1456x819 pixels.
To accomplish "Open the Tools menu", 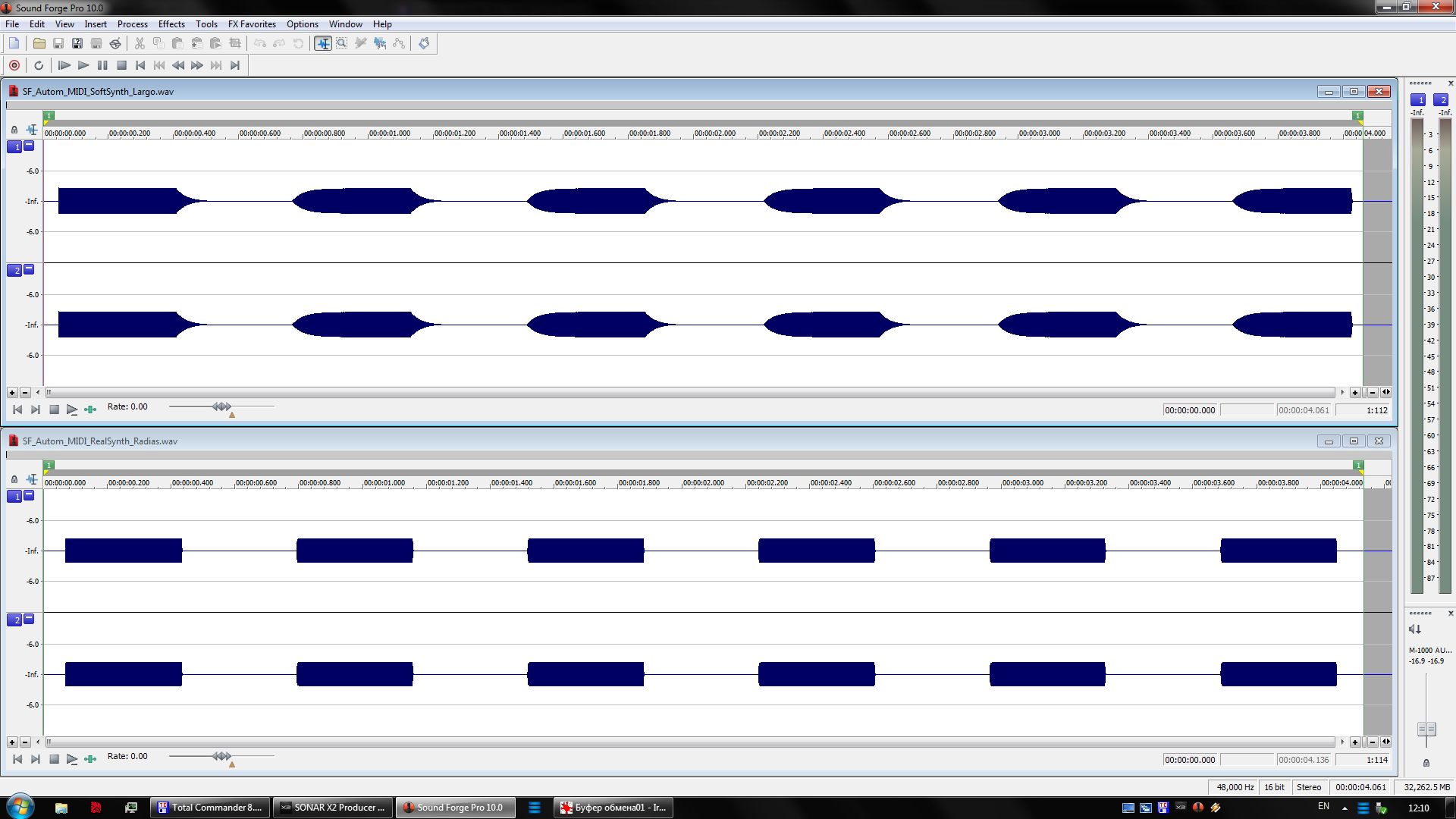I will point(206,24).
